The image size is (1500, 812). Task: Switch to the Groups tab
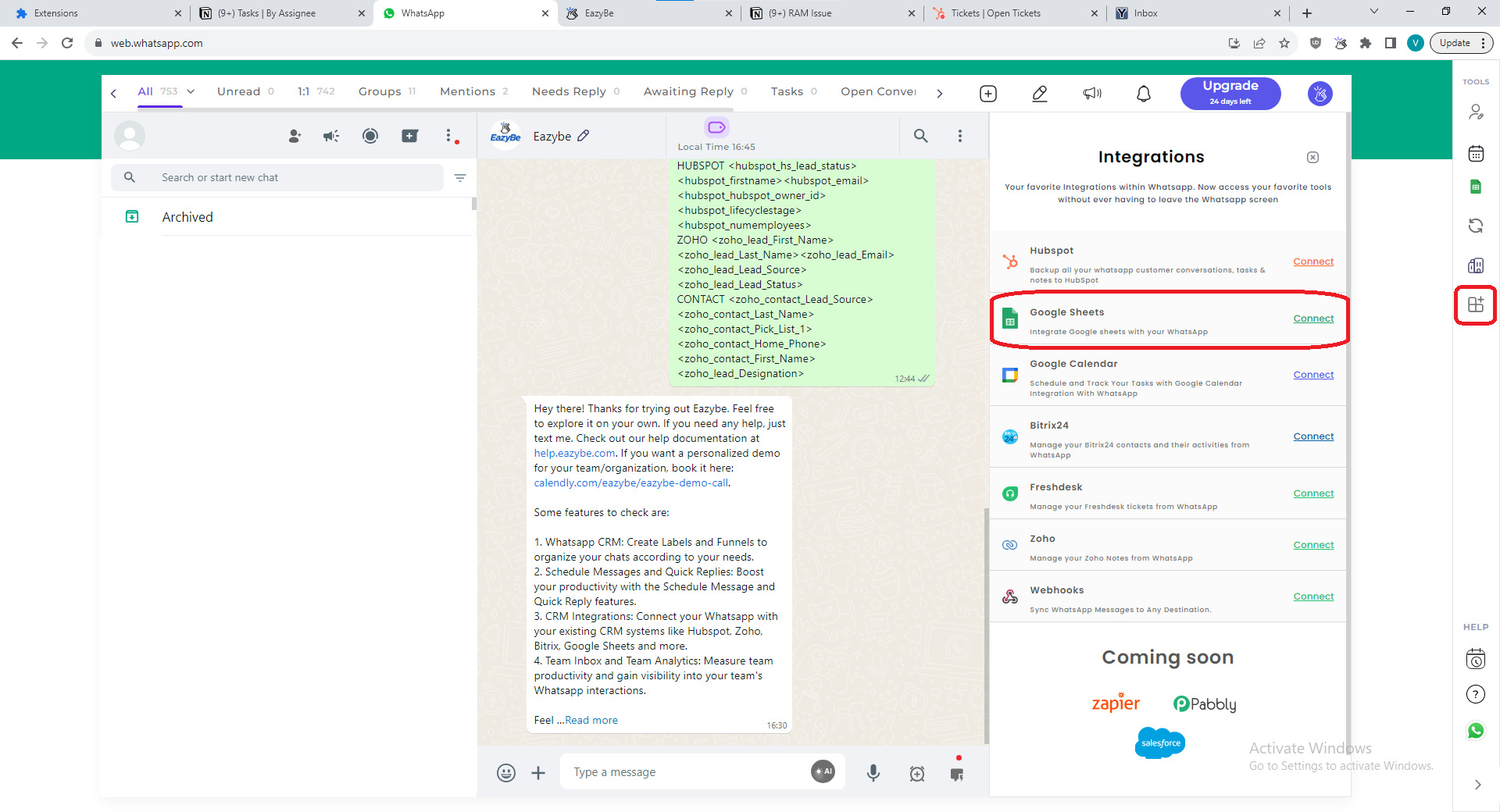[x=387, y=91]
